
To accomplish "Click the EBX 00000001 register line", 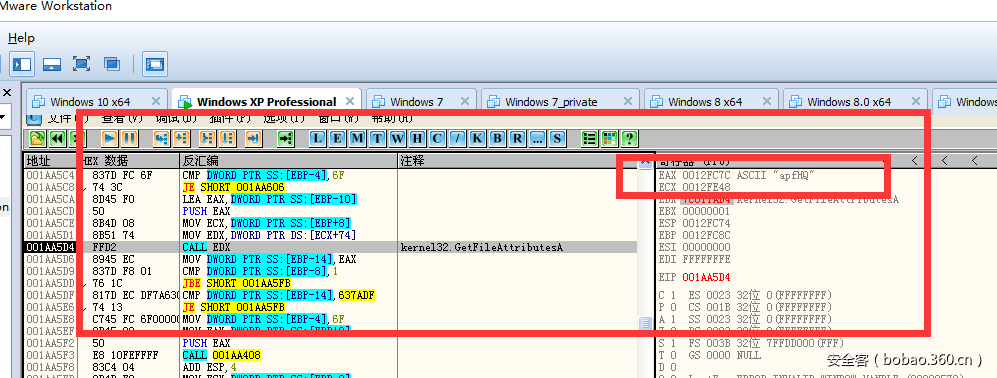I will [x=695, y=211].
